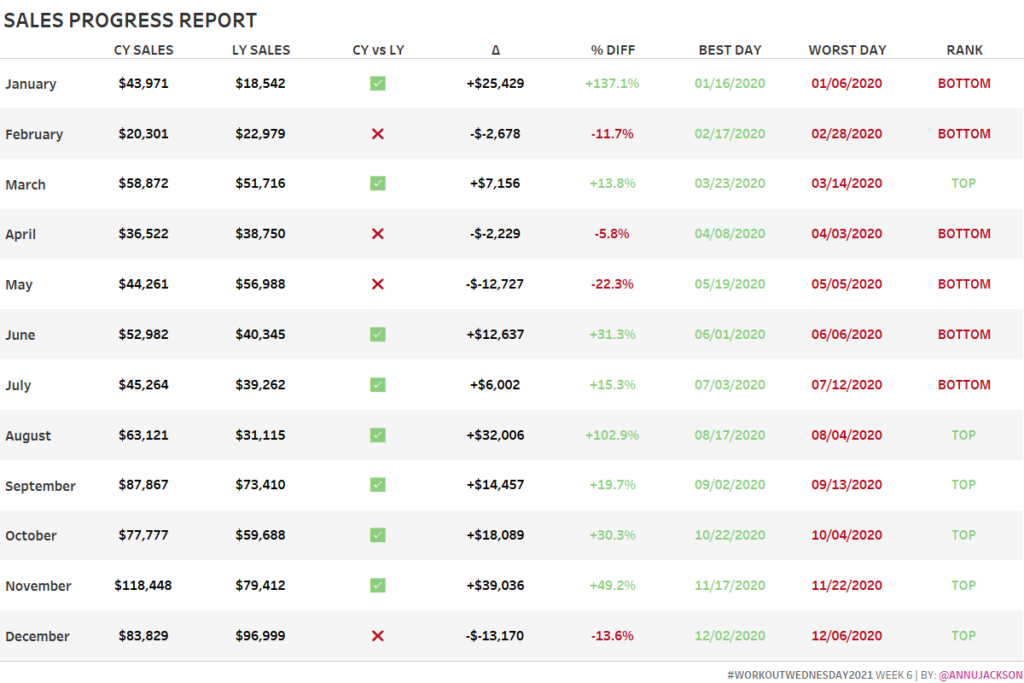Screen dimensions: 1024x683
Task: Click the red X icon for April
Action: pyautogui.click(x=377, y=234)
